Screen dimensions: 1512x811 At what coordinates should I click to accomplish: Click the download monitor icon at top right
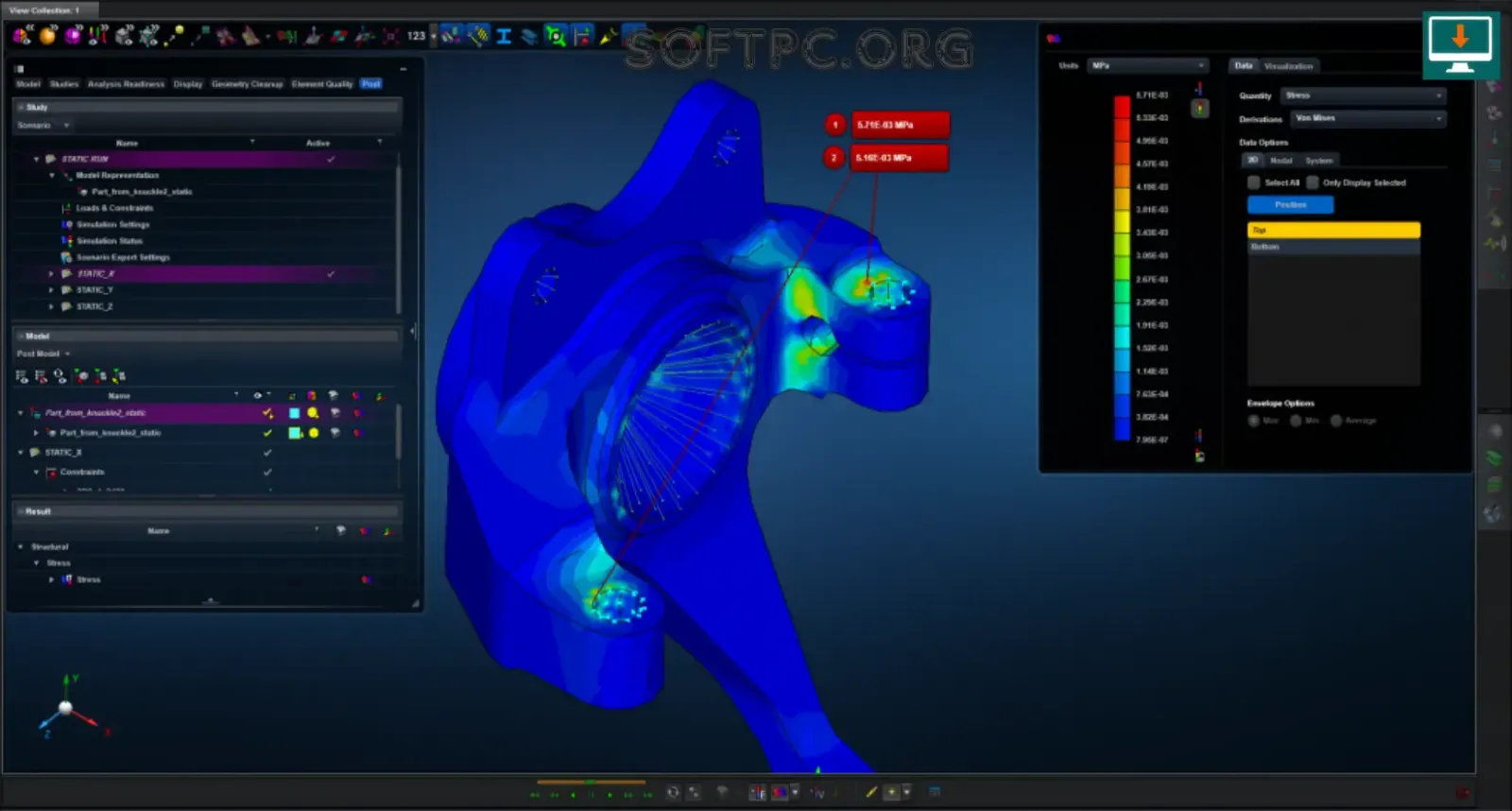tap(1460, 45)
